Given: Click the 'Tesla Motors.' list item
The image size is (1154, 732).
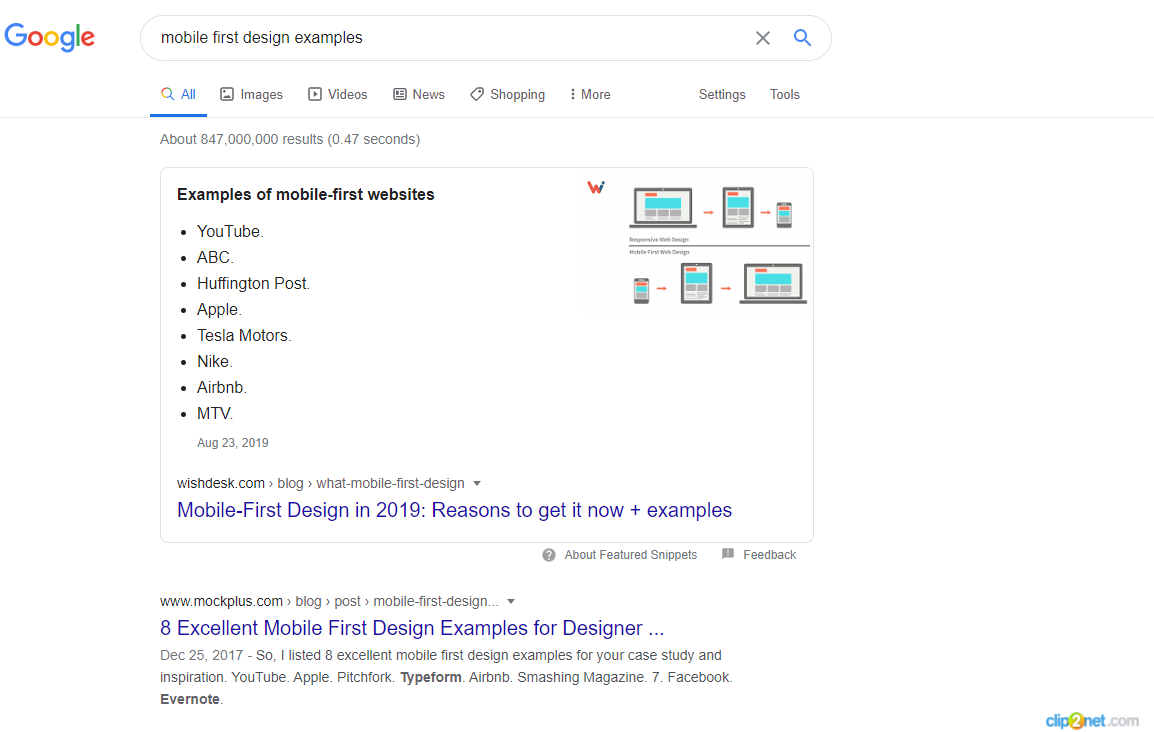Looking at the screenshot, I should 244,335.
